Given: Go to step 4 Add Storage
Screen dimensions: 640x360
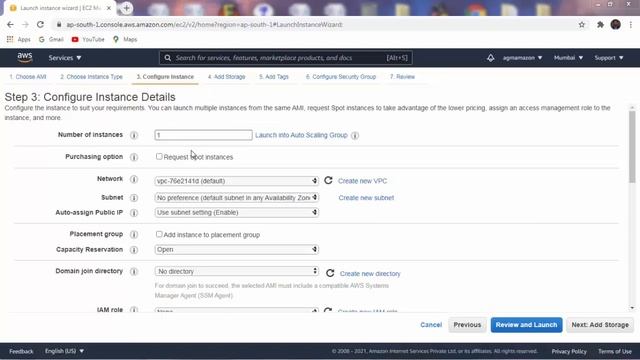Looking at the screenshot, I should point(227,77).
